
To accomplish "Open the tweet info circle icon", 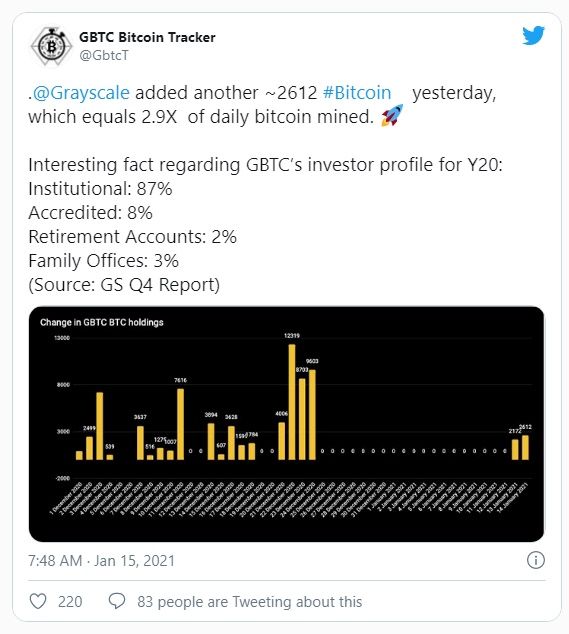I will click(536, 560).
